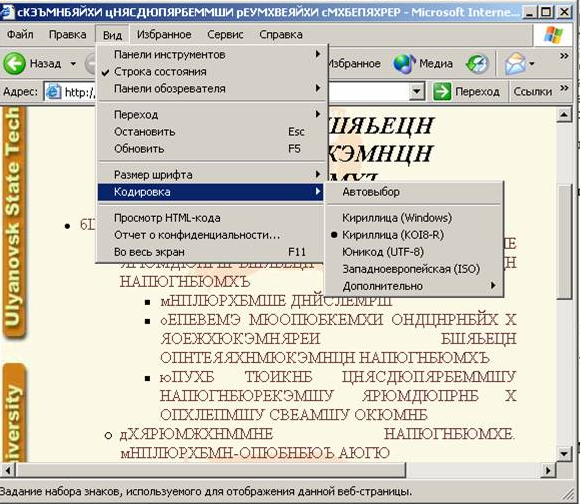Image resolution: width=580 pixels, height=504 pixels.
Task: Expand the Переход submenu in the Вид menu
Action: click(211, 115)
